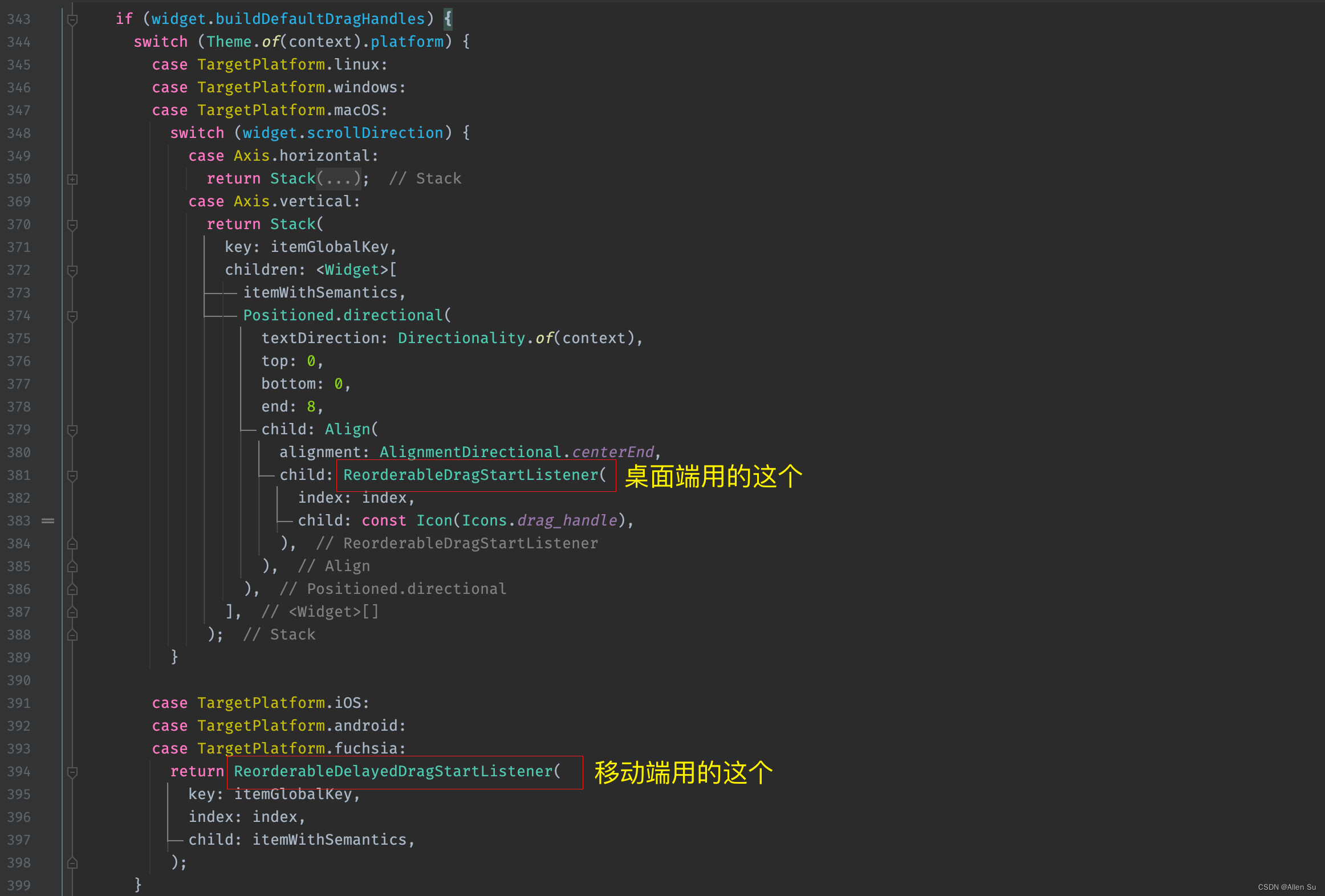Click the platform property on line 344
The height and width of the screenshot is (896, 1325).
[407, 42]
